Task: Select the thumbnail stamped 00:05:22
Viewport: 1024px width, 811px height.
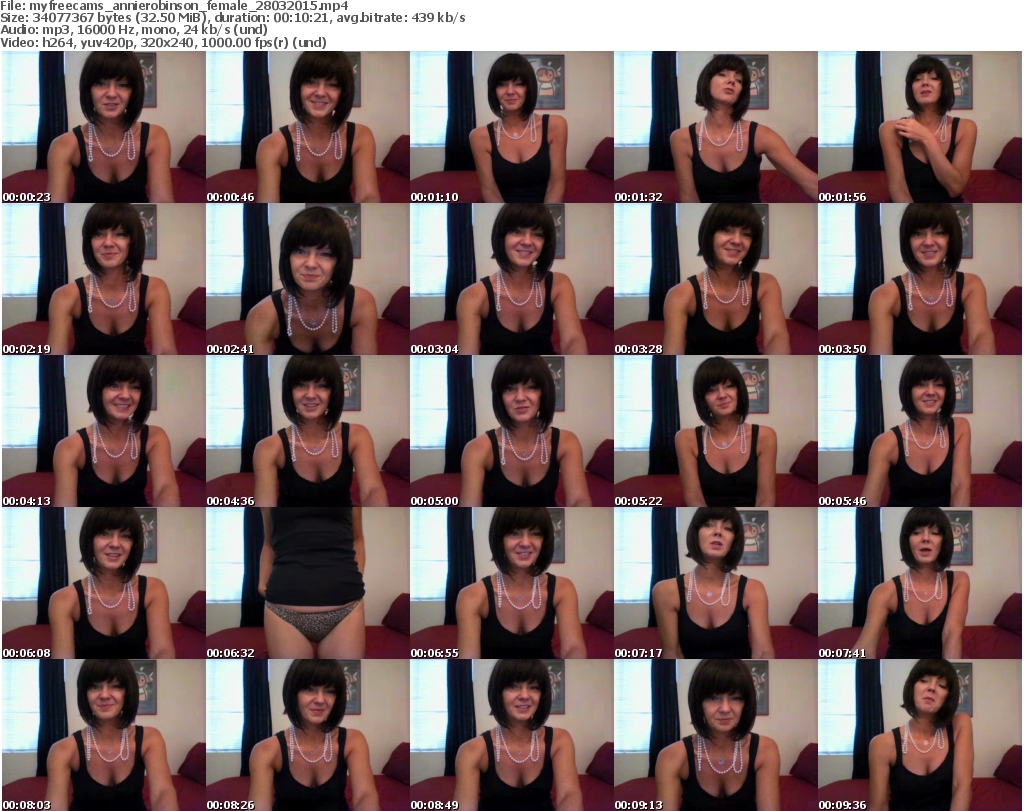Action: pos(715,431)
